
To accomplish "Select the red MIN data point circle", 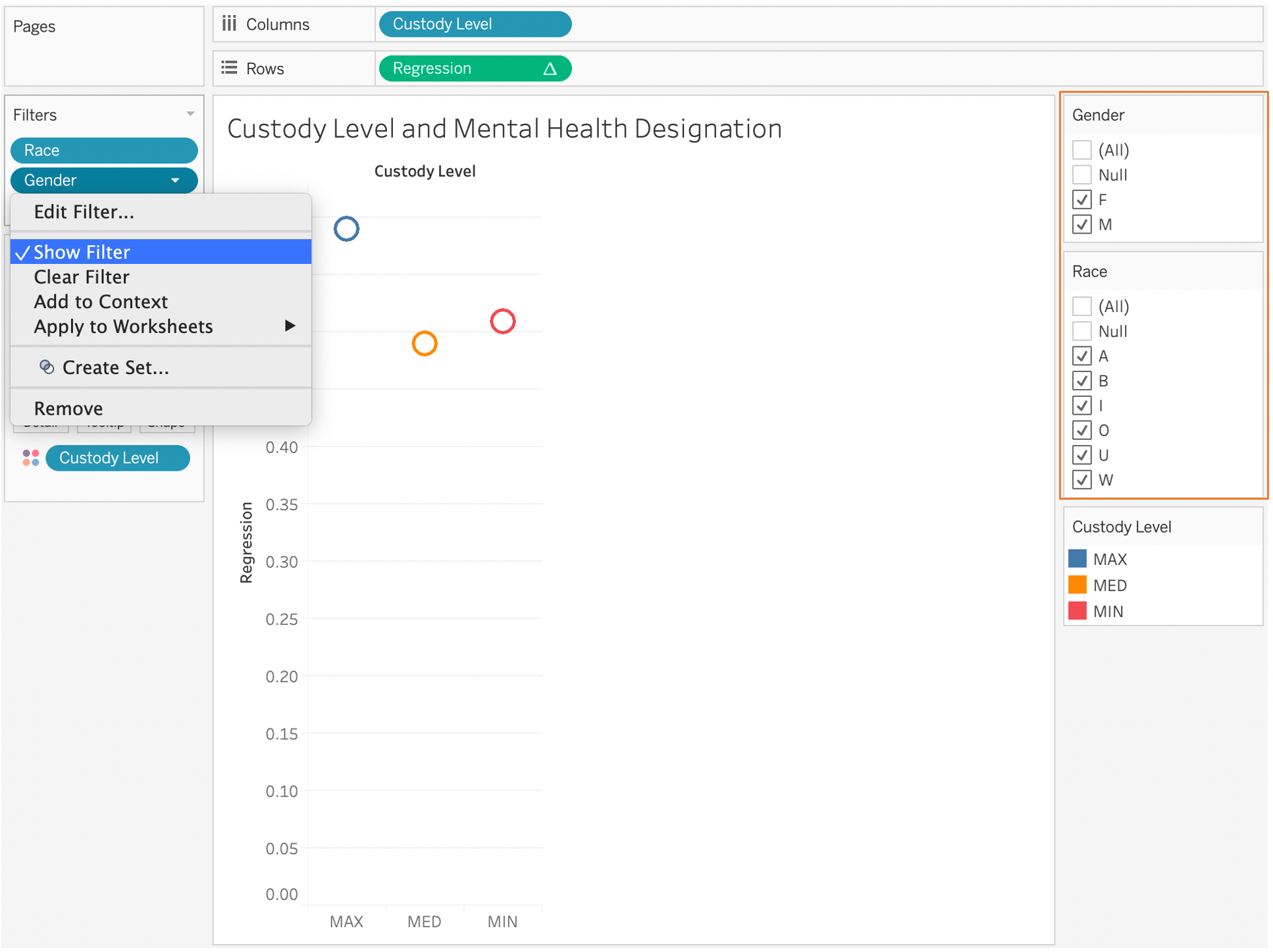I will [x=502, y=321].
